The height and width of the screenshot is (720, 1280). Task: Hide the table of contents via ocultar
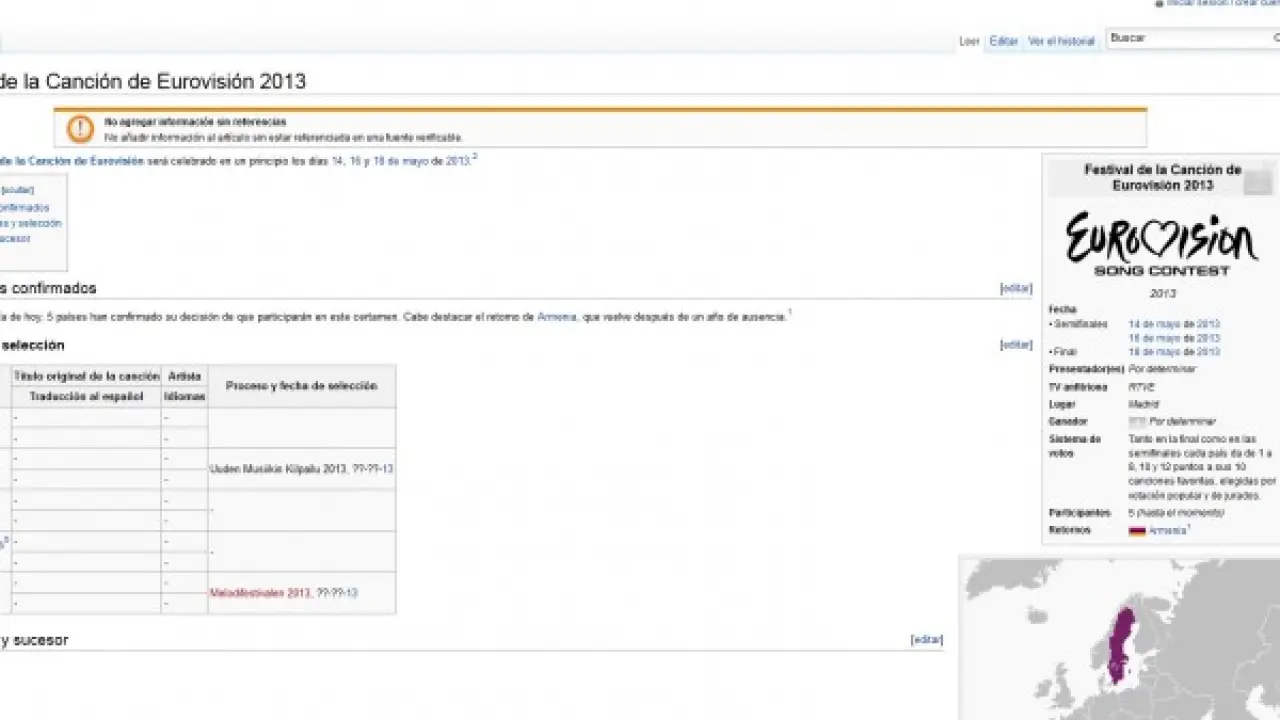(17, 190)
